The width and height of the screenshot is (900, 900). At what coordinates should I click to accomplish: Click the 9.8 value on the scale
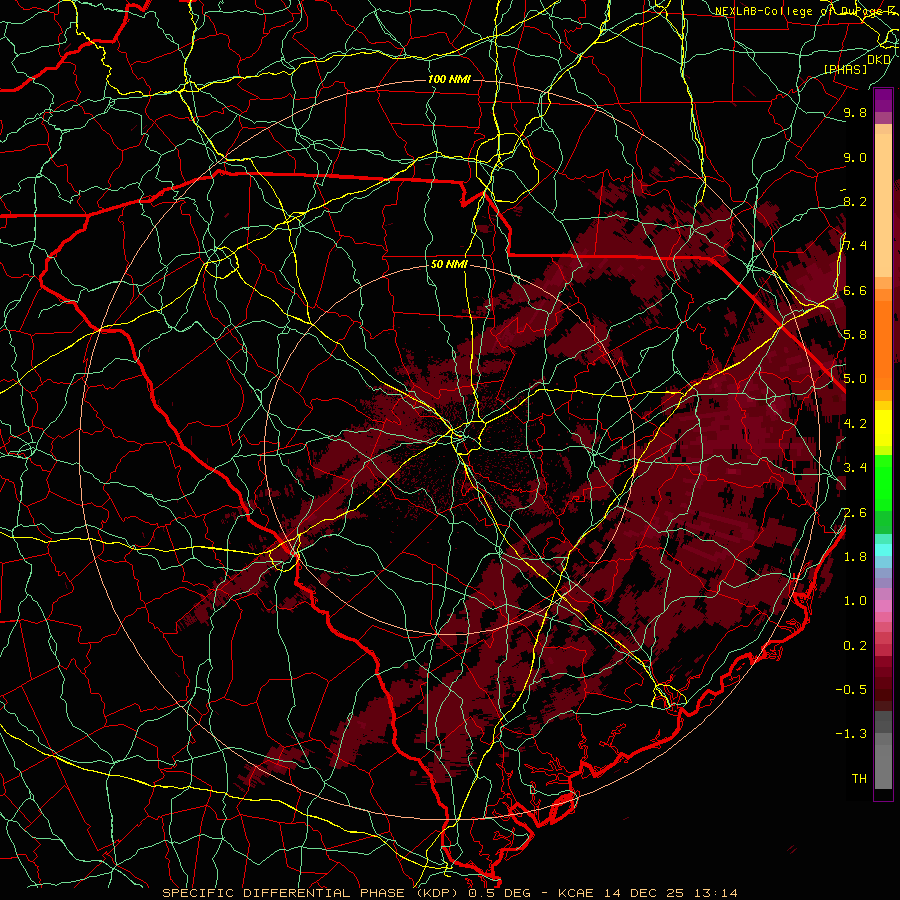855,113
